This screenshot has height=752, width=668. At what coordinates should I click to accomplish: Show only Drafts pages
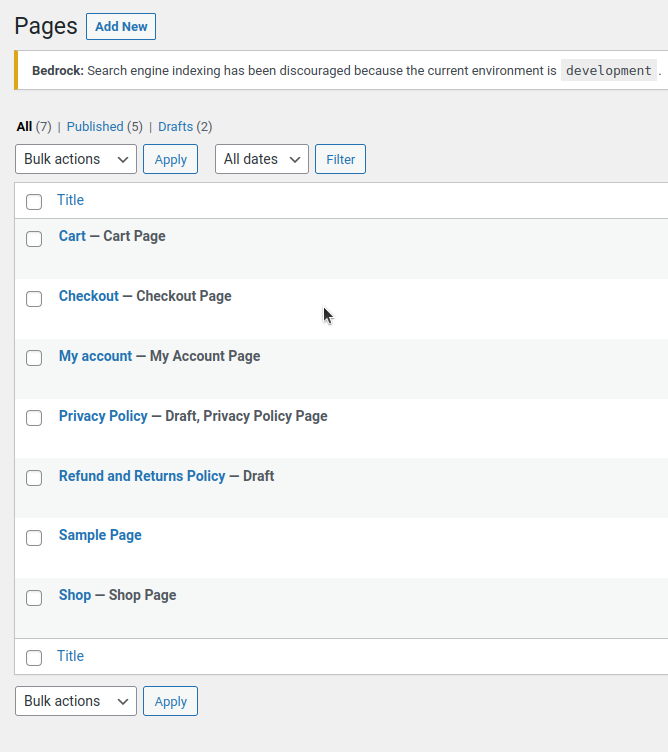pyautogui.click(x=175, y=127)
